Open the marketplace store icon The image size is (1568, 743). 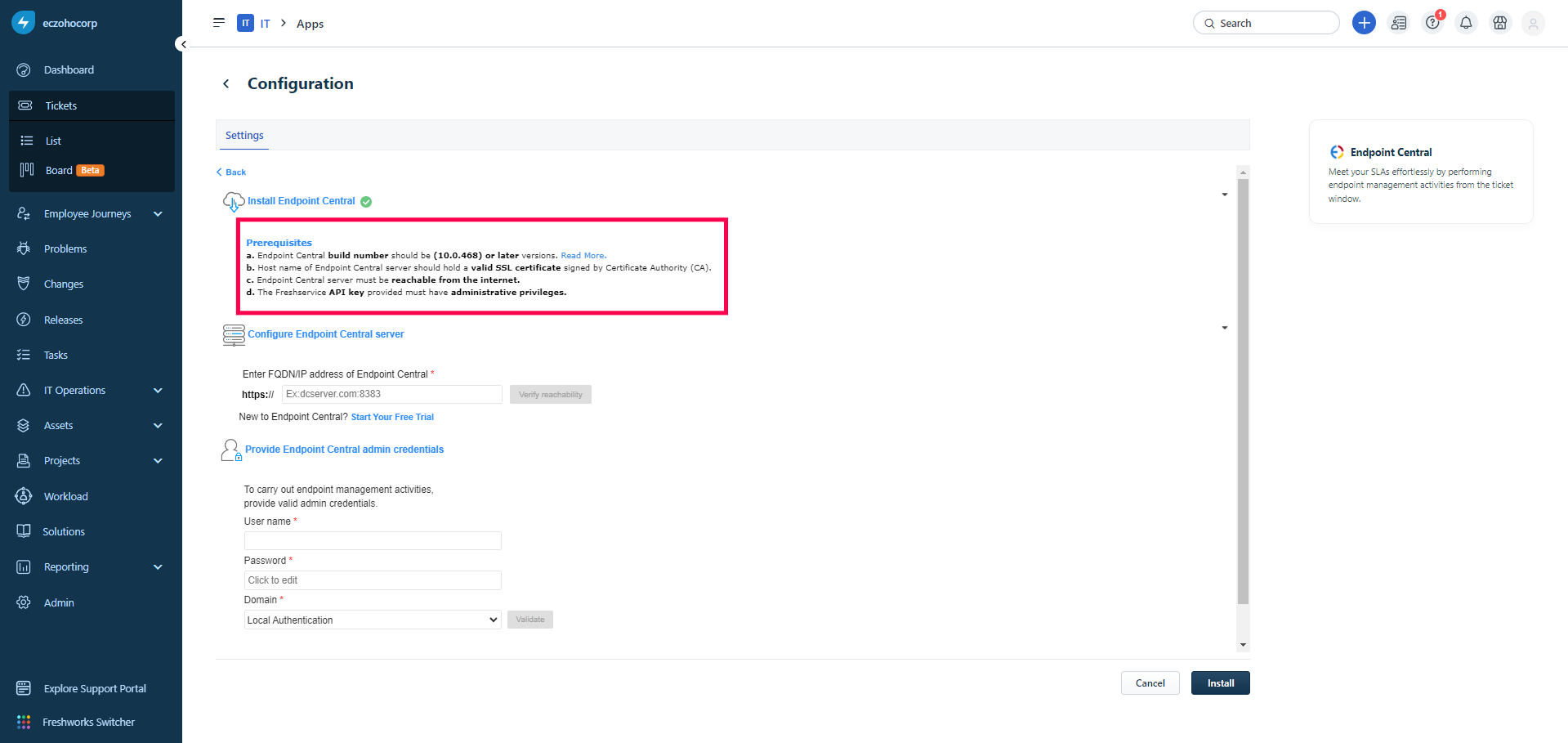pyautogui.click(x=1500, y=23)
